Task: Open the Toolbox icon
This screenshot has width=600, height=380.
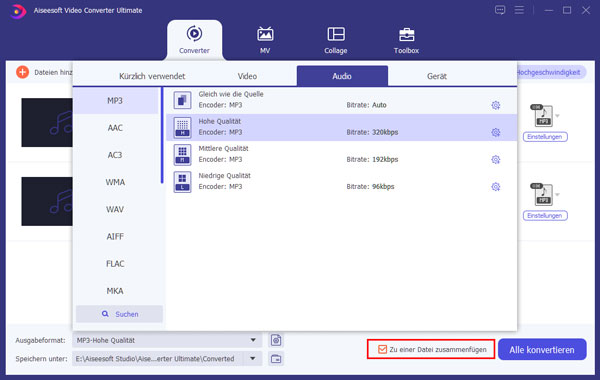Action: click(406, 34)
